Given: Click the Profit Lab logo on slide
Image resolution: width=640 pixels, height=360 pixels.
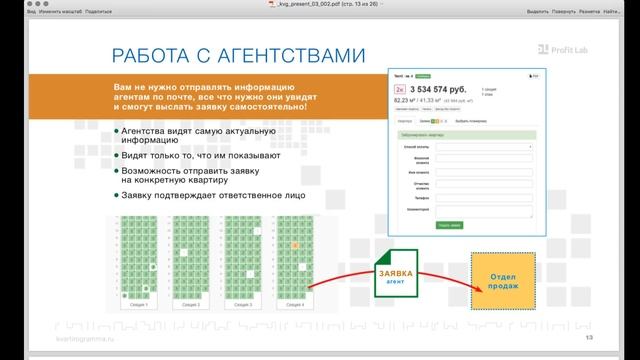Looking at the screenshot, I should click(x=563, y=50).
